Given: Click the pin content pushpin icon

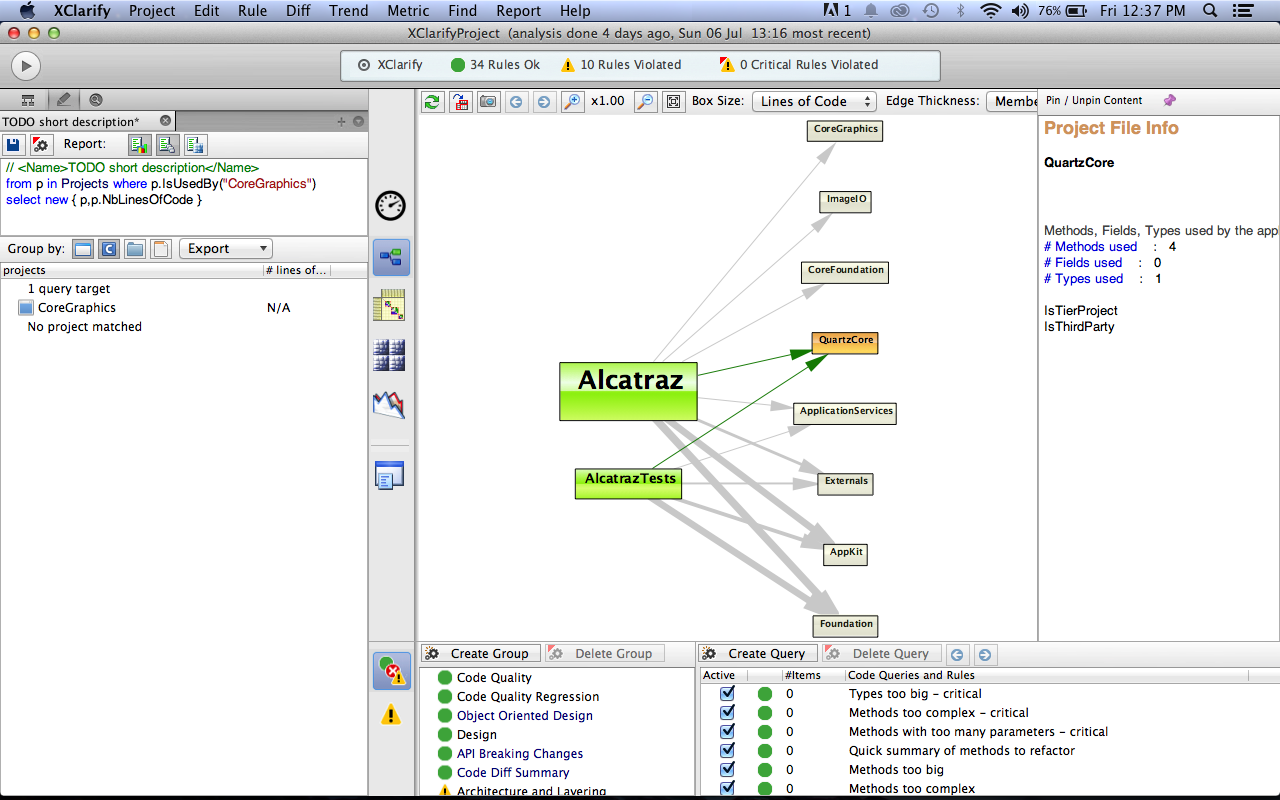Looking at the screenshot, I should click(1169, 100).
